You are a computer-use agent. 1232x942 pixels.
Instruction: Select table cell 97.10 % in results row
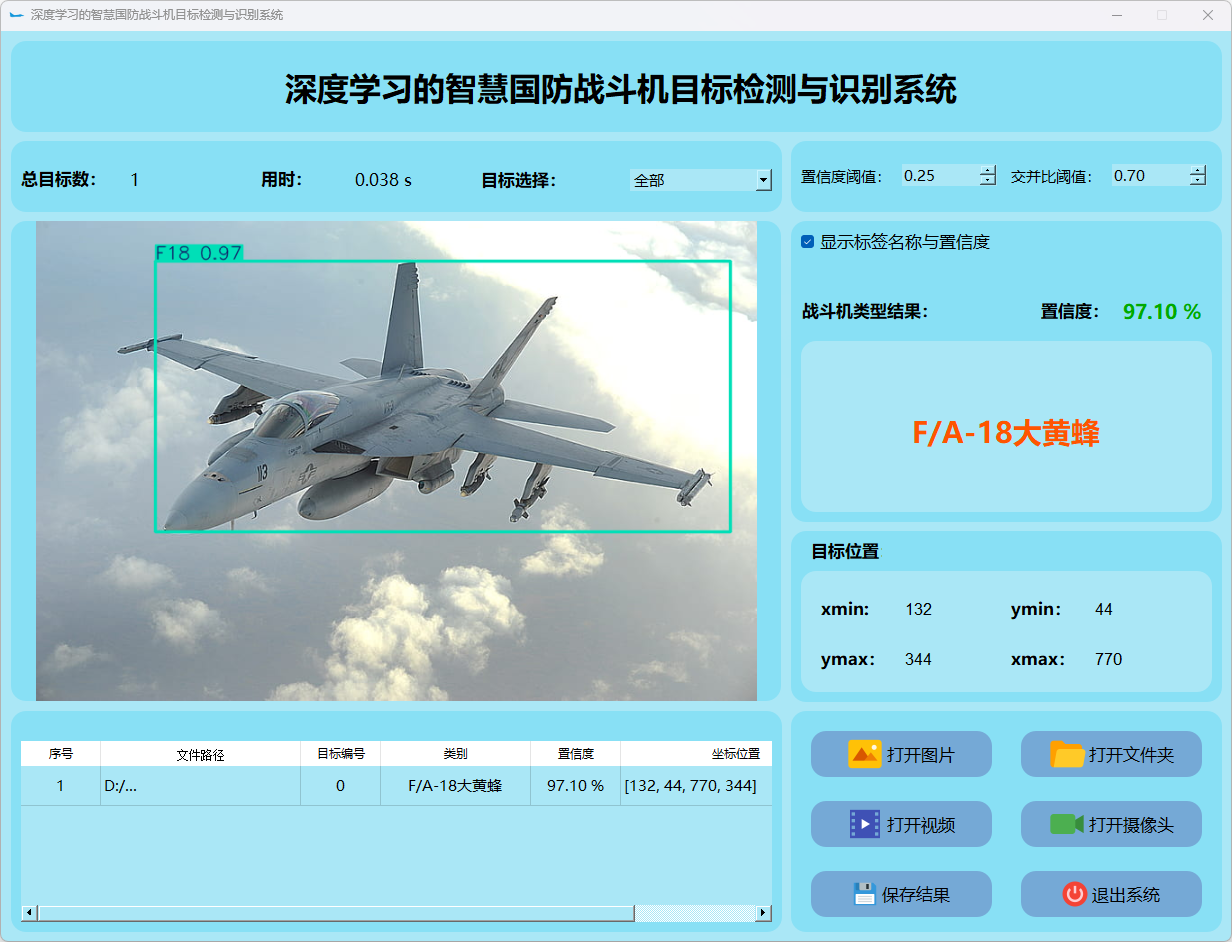pos(576,786)
